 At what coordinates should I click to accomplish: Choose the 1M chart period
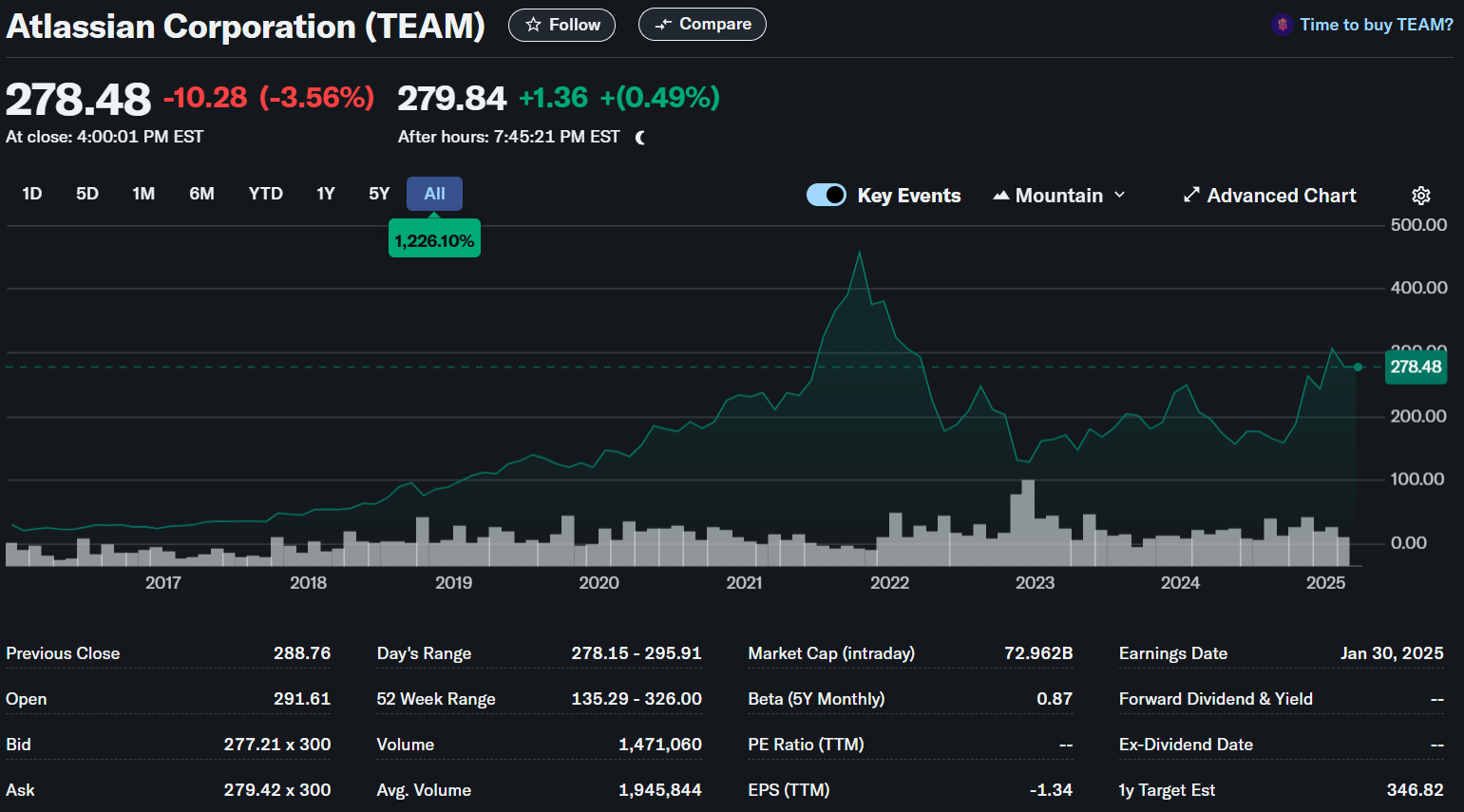point(143,194)
